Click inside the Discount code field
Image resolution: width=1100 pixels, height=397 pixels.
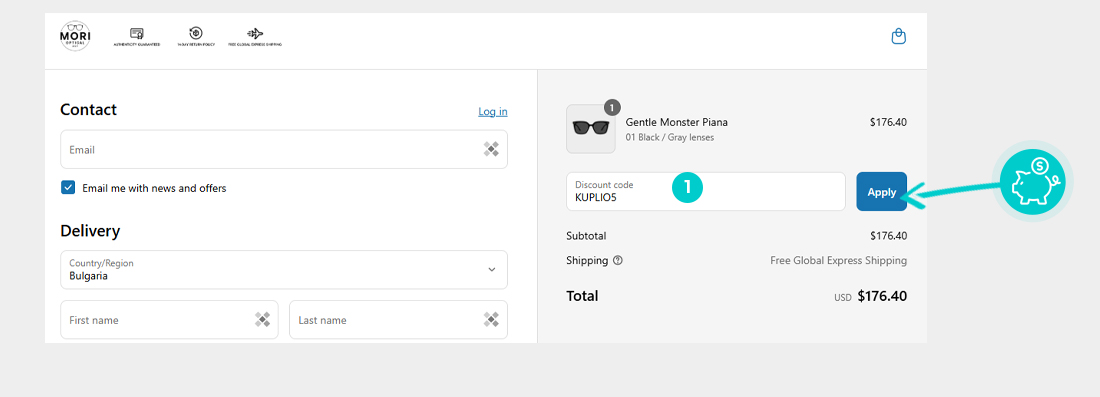click(706, 191)
